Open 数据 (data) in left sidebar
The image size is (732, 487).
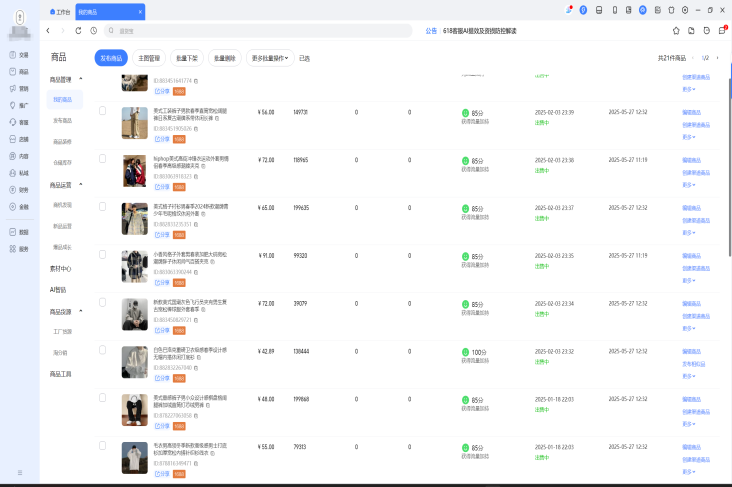(x=18, y=231)
